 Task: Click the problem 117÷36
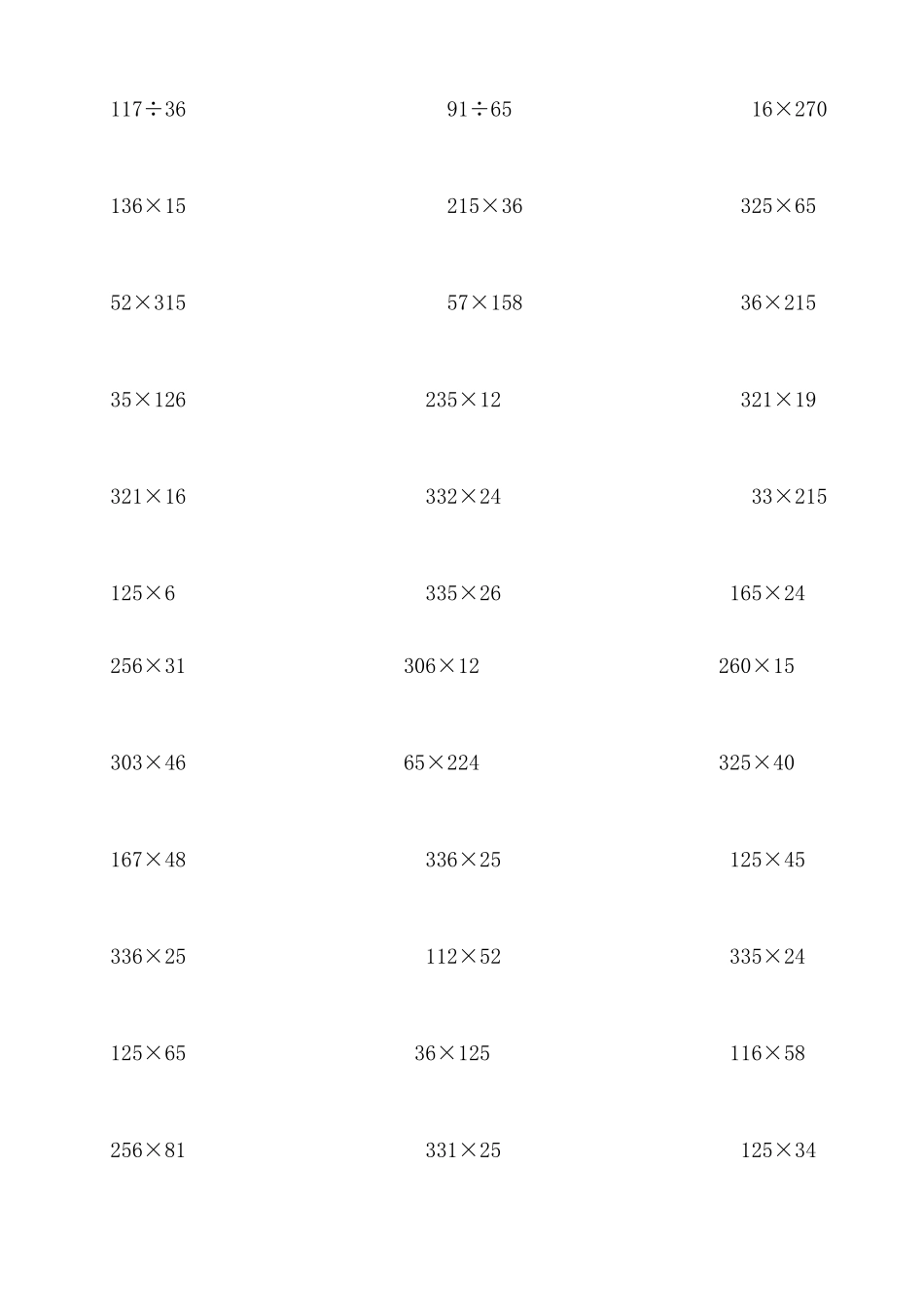[x=148, y=109]
